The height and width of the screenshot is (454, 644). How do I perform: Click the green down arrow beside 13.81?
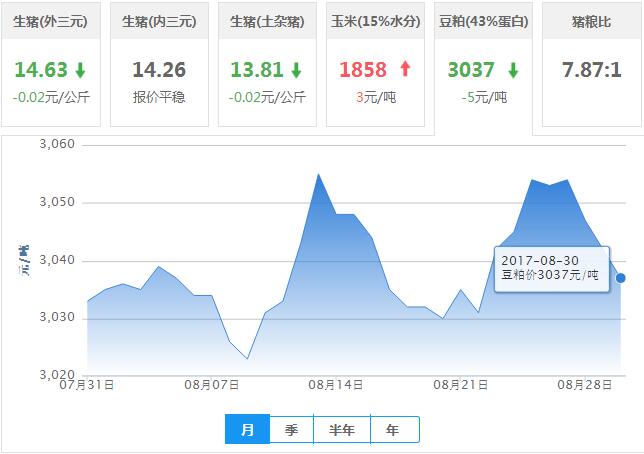tap(297, 70)
